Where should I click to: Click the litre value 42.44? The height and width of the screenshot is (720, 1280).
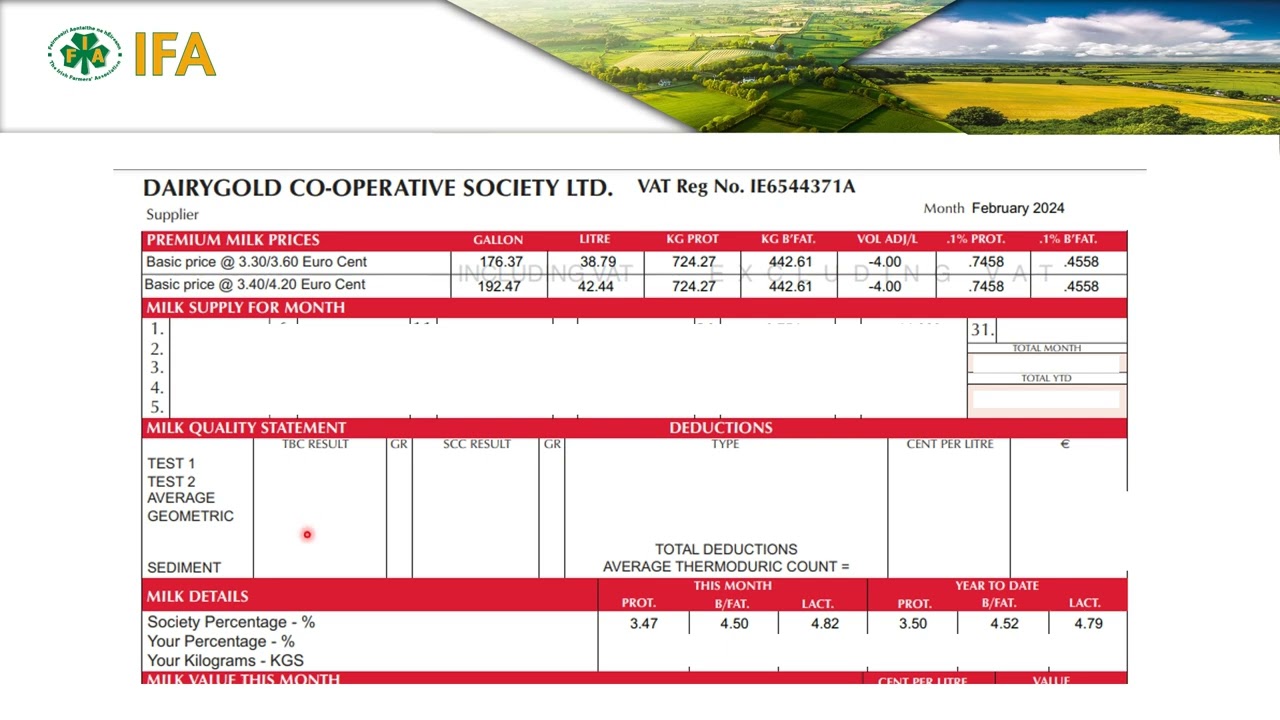pyautogui.click(x=597, y=286)
